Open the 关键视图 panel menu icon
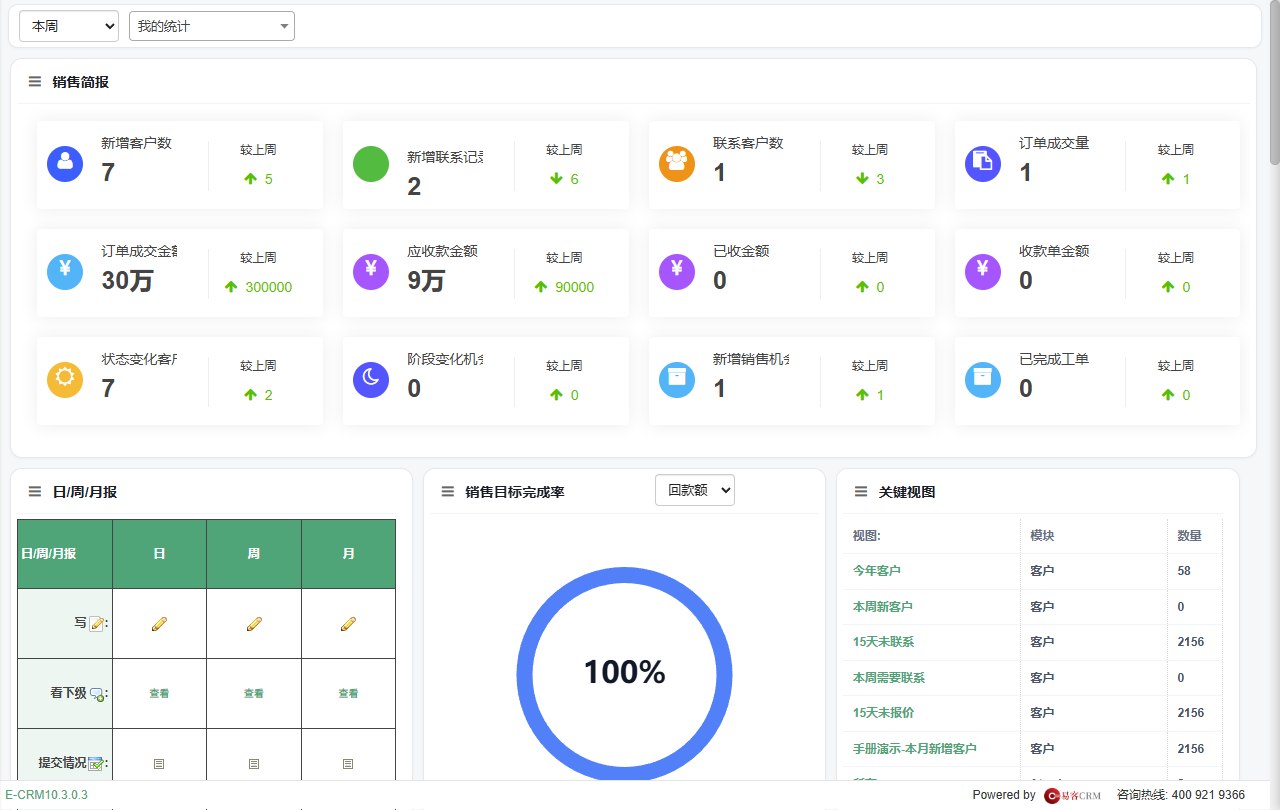Viewport: 1280px width, 810px height. (861, 492)
